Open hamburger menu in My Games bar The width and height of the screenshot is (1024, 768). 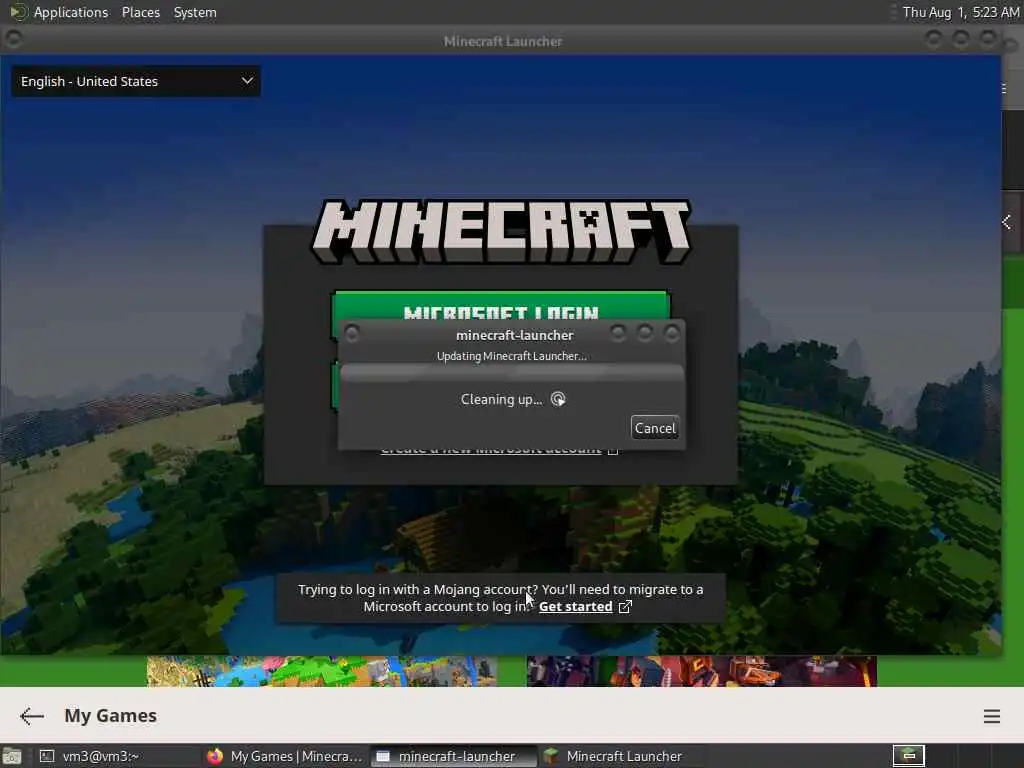pos(991,716)
